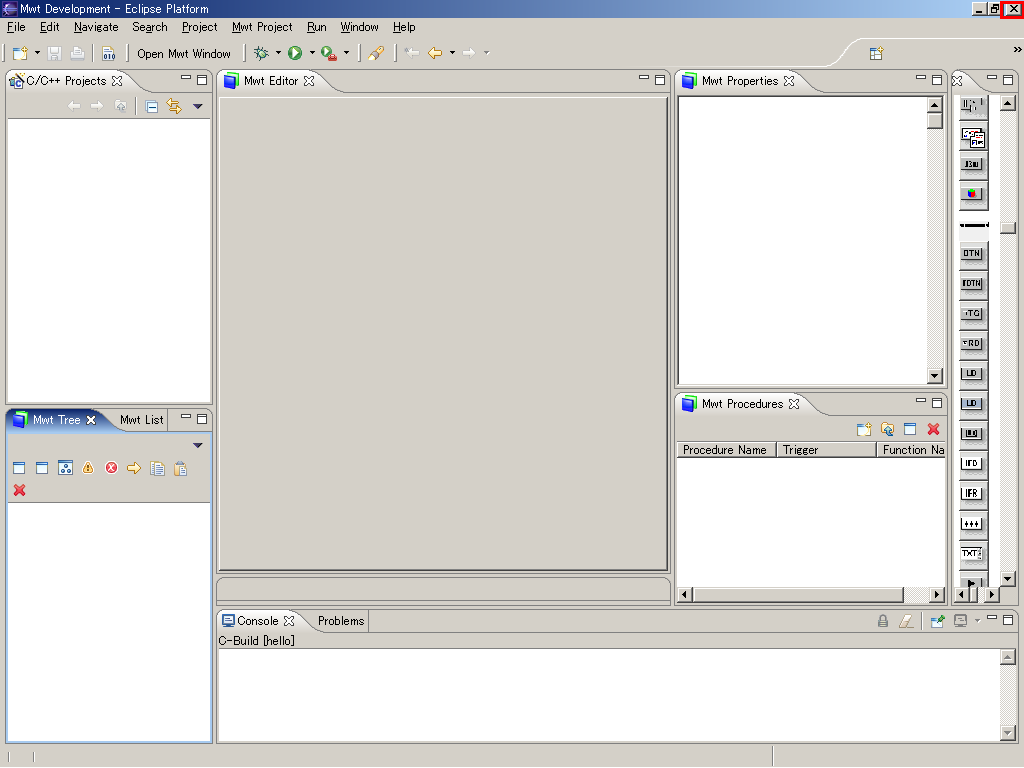Screen dimensions: 1024x768
Task: Select the RD widget in palette
Action: (x=972, y=344)
